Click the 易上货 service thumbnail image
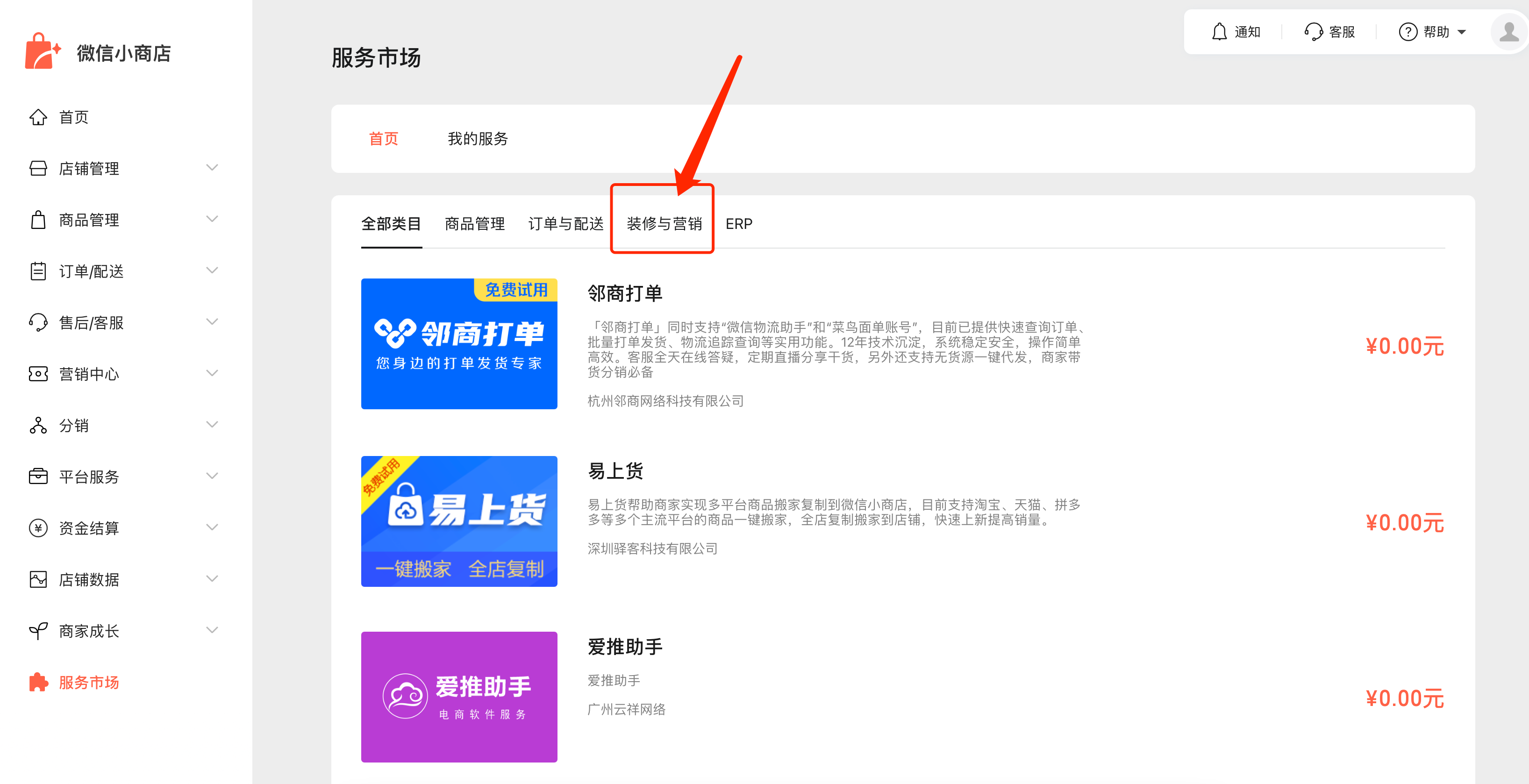Viewport: 1529px width, 784px height. pos(459,521)
